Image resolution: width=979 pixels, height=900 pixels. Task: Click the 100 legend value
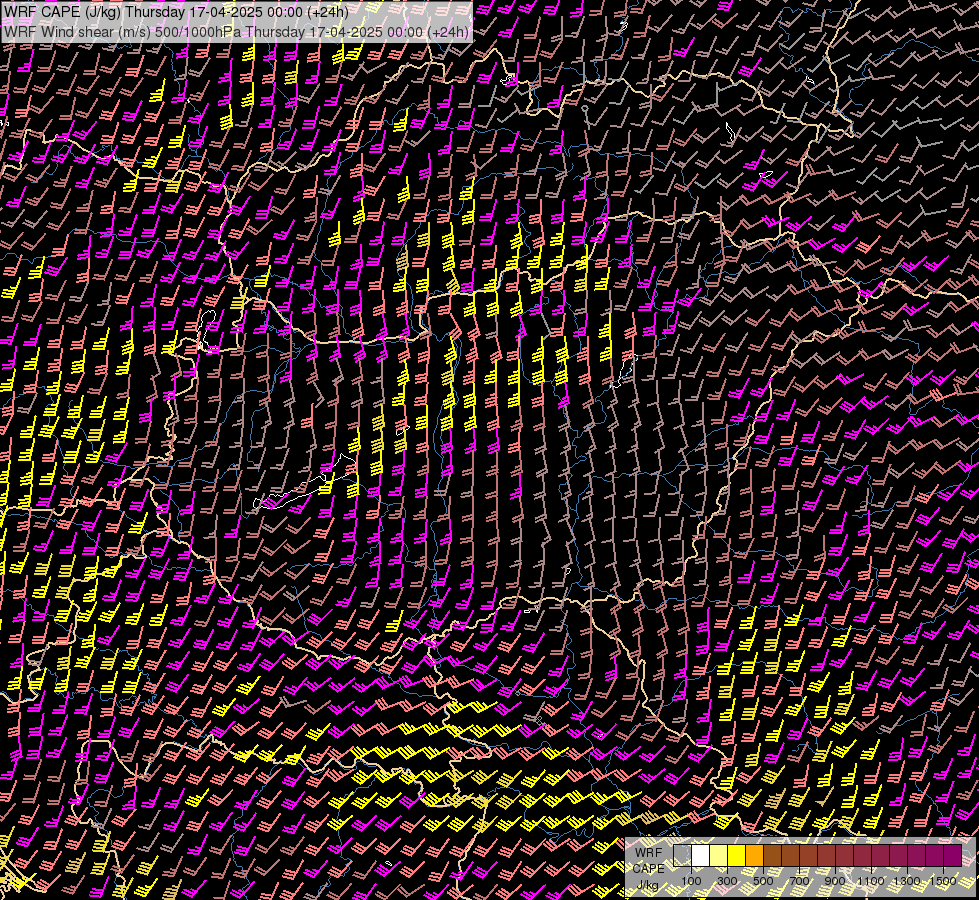pyautogui.click(x=691, y=881)
